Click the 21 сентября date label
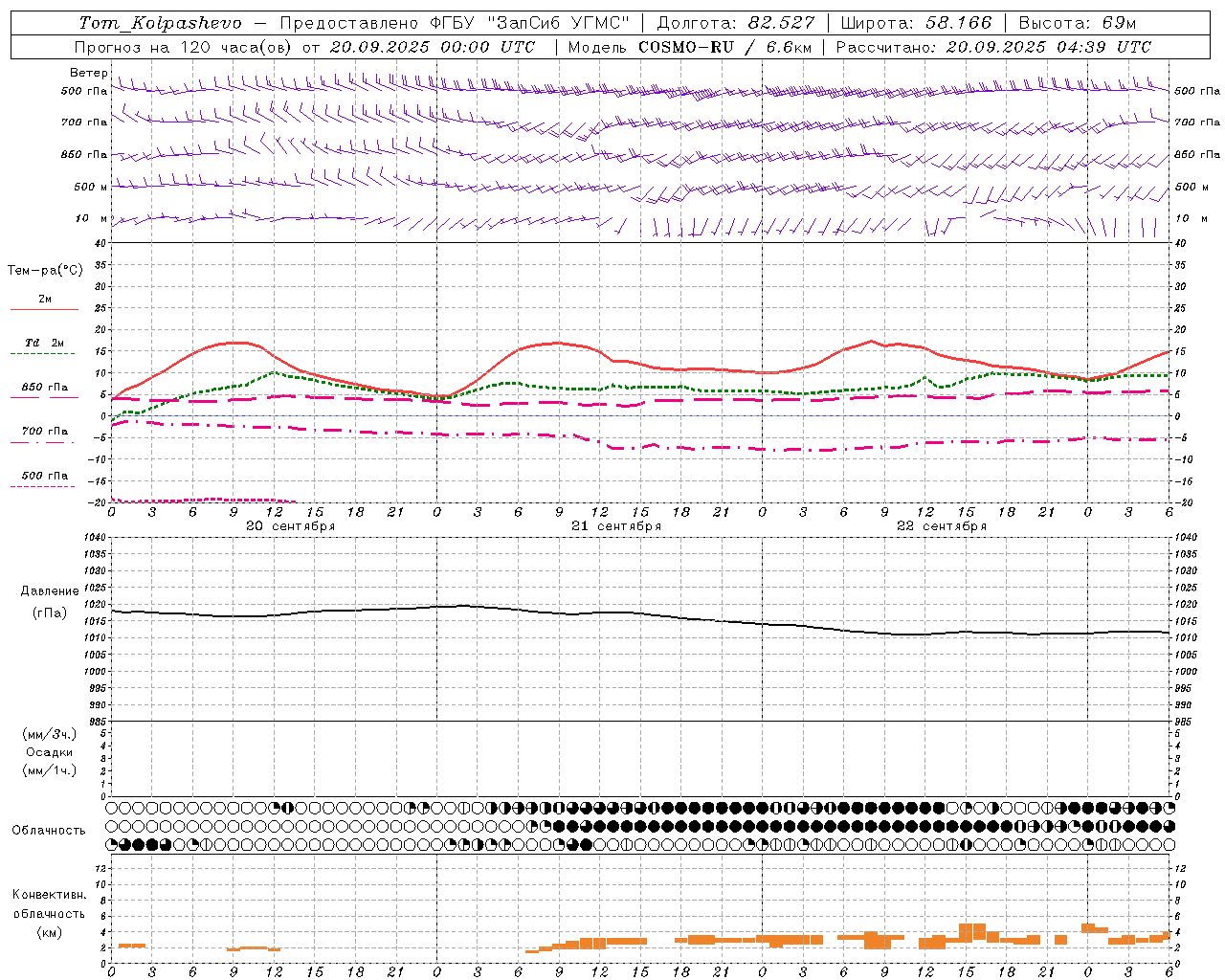The width and height of the screenshot is (1225, 980). [616, 526]
